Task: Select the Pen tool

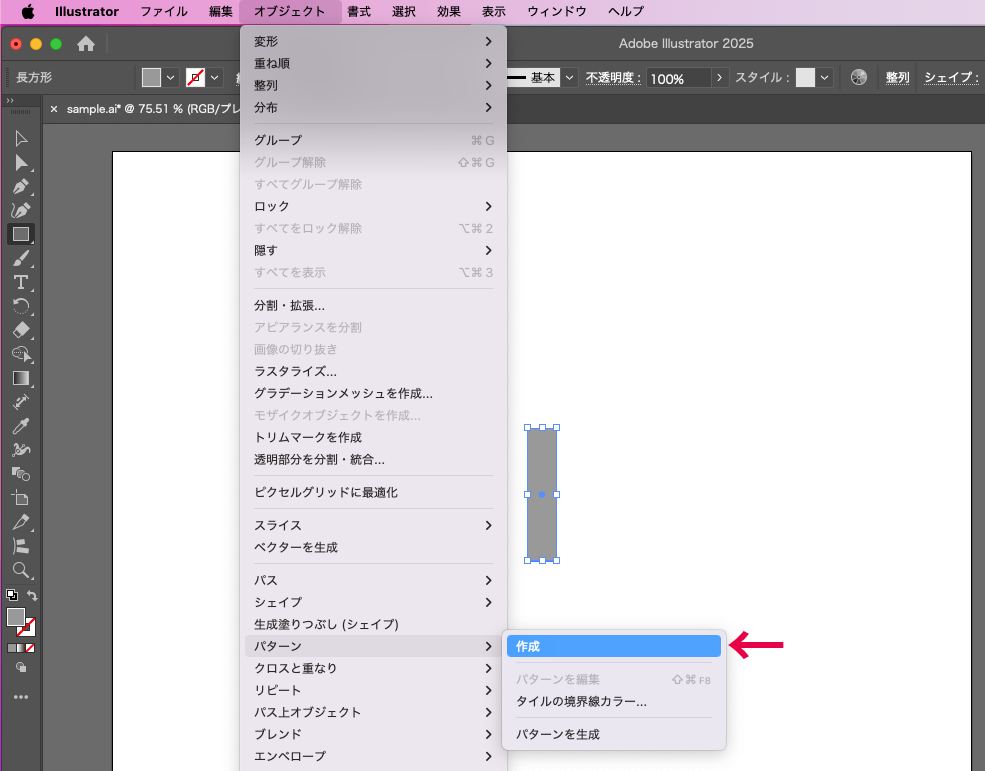Action: (x=21, y=187)
